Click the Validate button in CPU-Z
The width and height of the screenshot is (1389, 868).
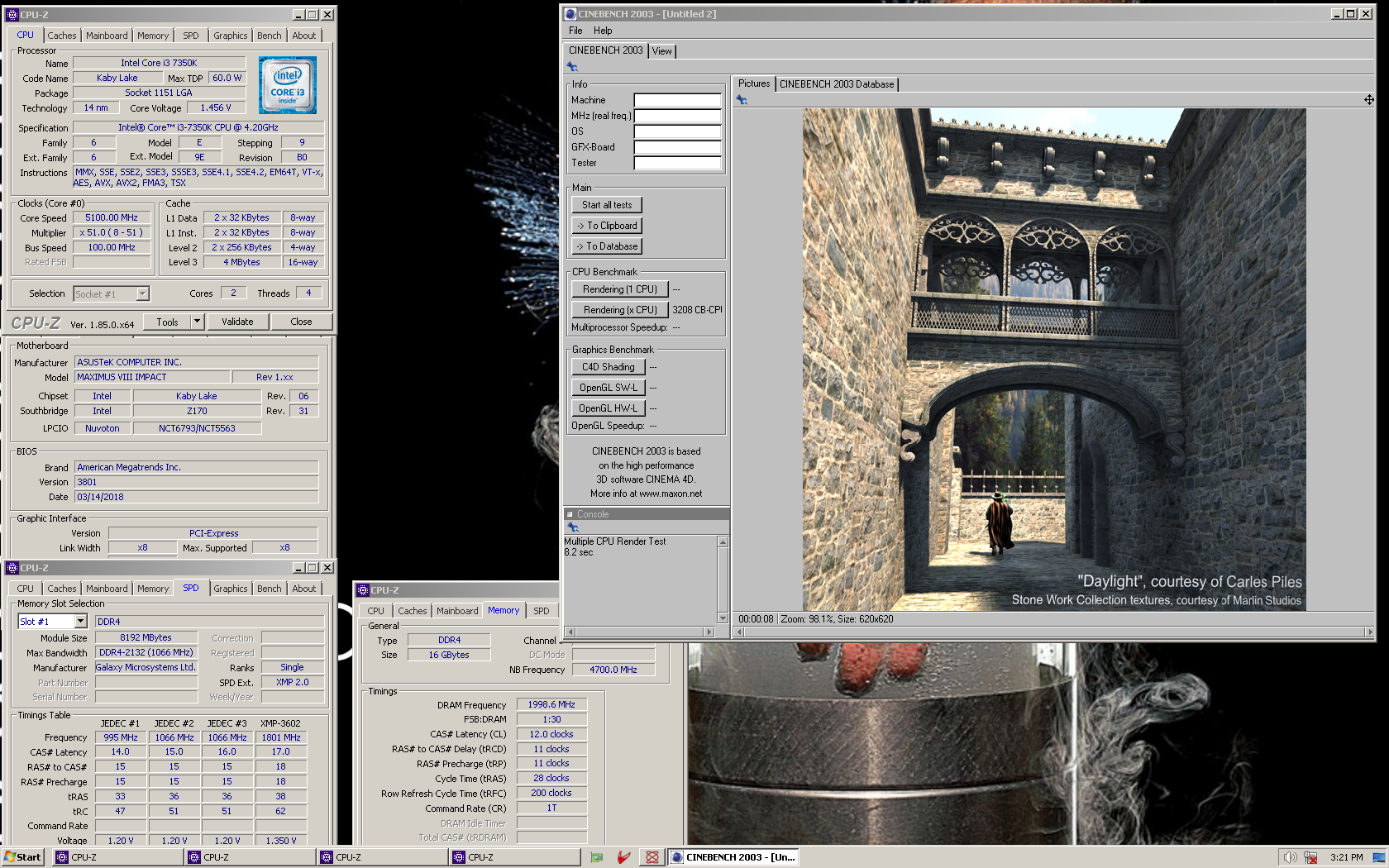237,322
